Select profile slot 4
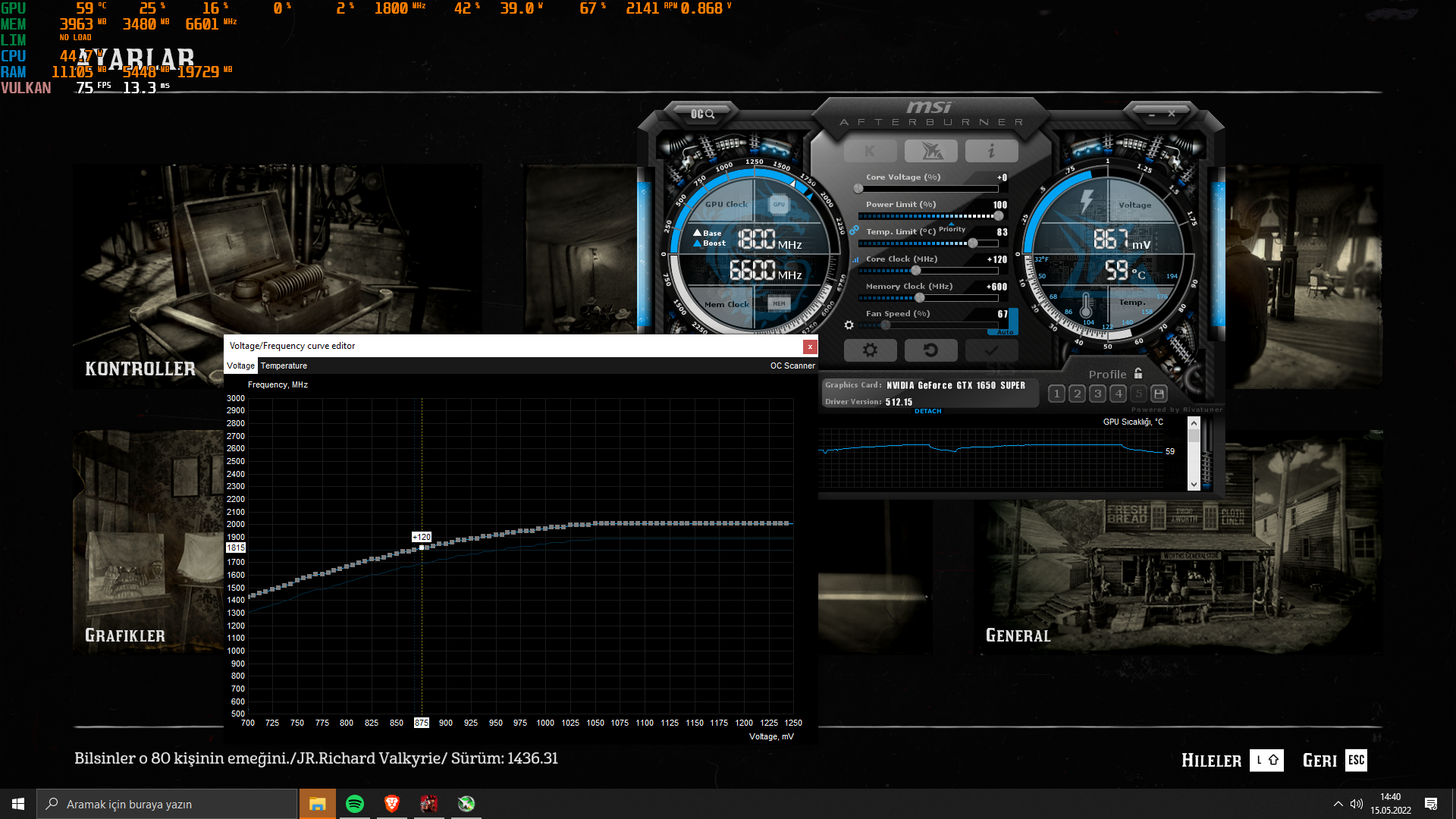1456x819 pixels. pyautogui.click(x=1118, y=394)
